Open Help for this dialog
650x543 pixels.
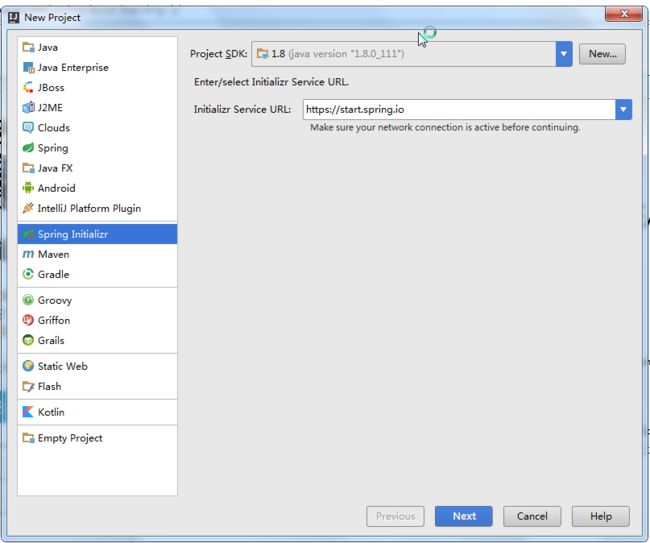pos(601,516)
